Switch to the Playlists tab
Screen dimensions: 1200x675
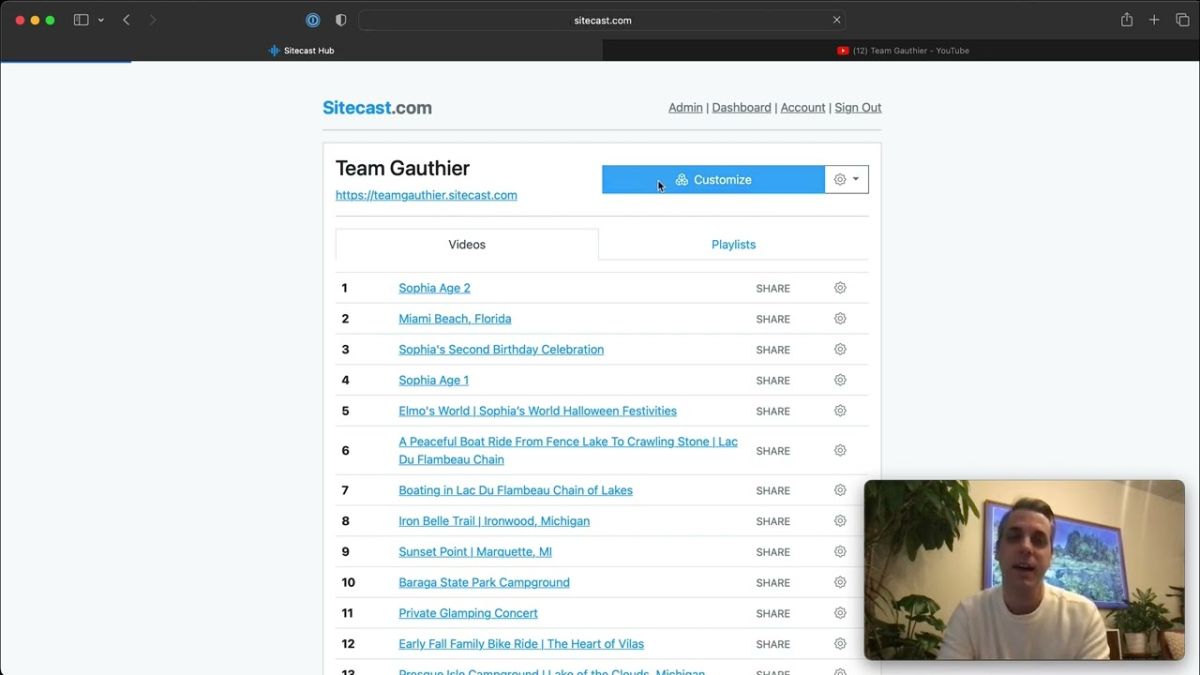pos(733,244)
